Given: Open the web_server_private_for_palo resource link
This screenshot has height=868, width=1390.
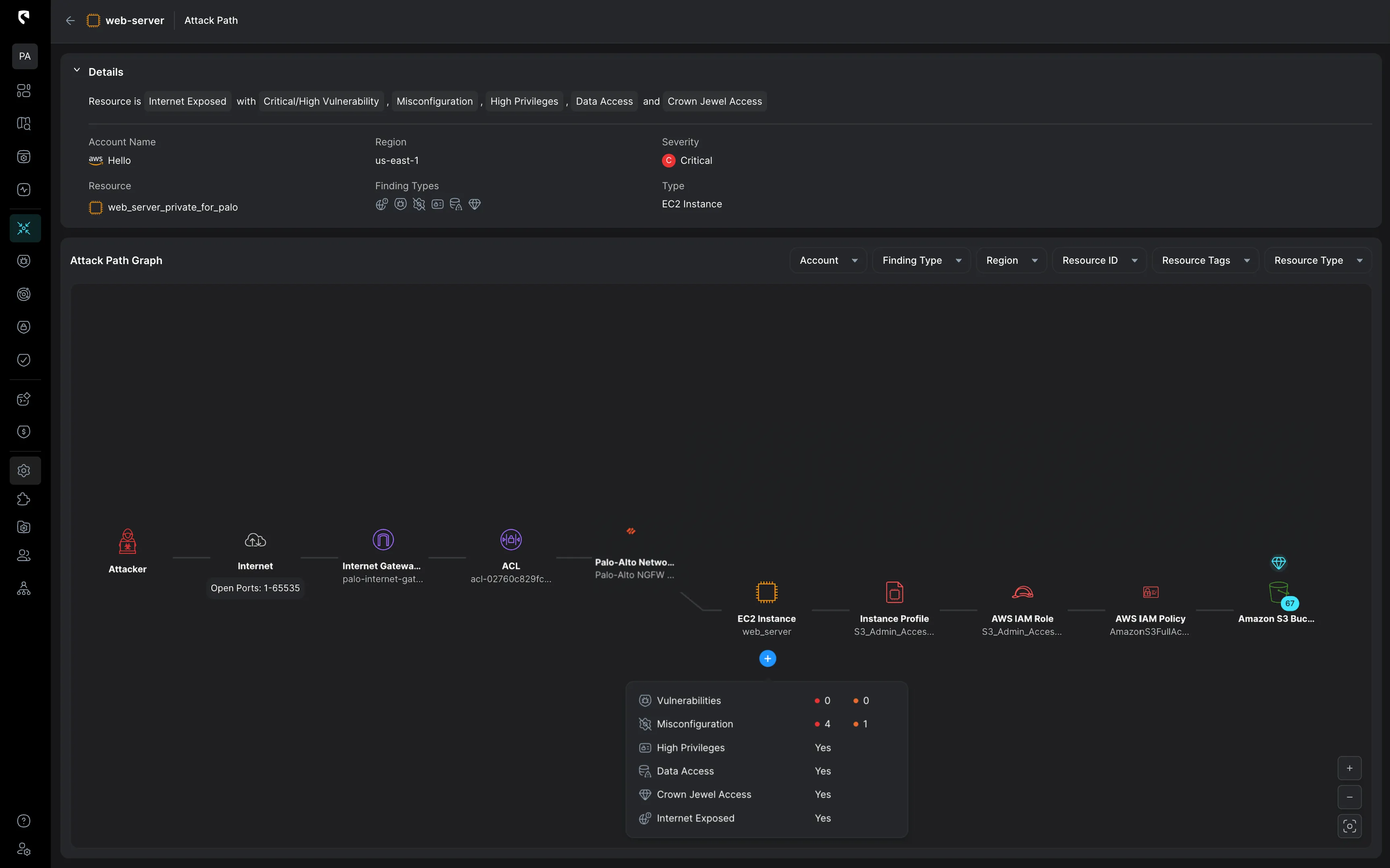Looking at the screenshot, I should pyautogui.click(x=173, y=207).
